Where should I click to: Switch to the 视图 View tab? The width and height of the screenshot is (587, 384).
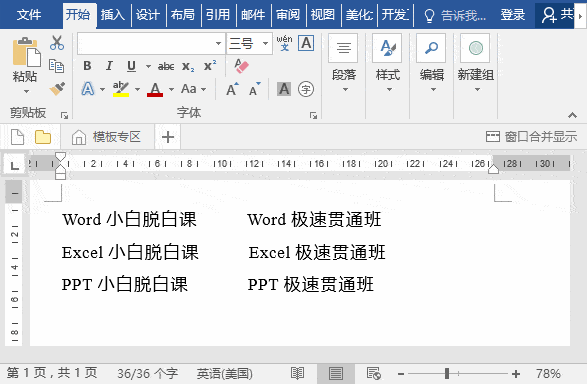(x=323, y=15)
